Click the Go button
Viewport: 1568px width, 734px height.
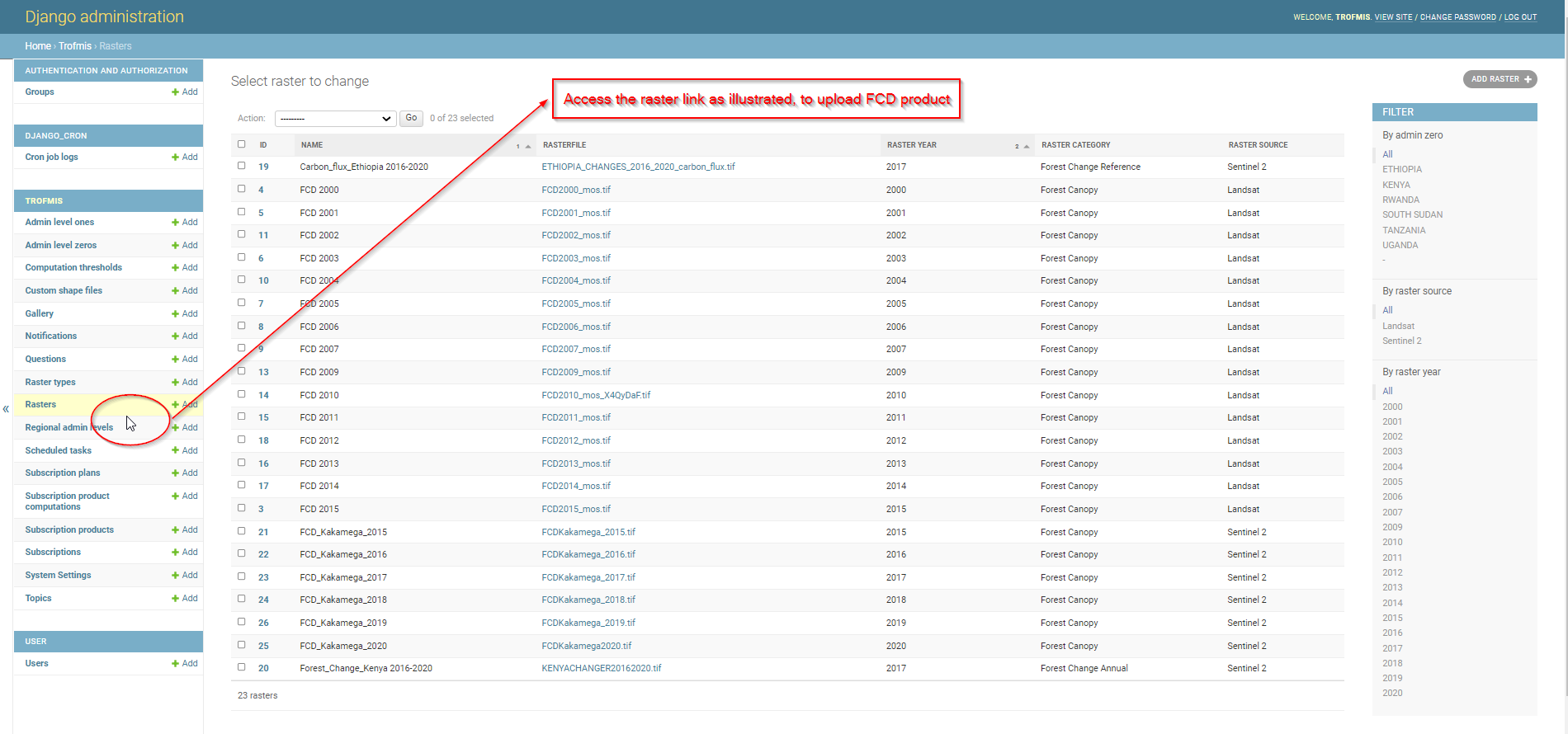(x=411, y=118)
